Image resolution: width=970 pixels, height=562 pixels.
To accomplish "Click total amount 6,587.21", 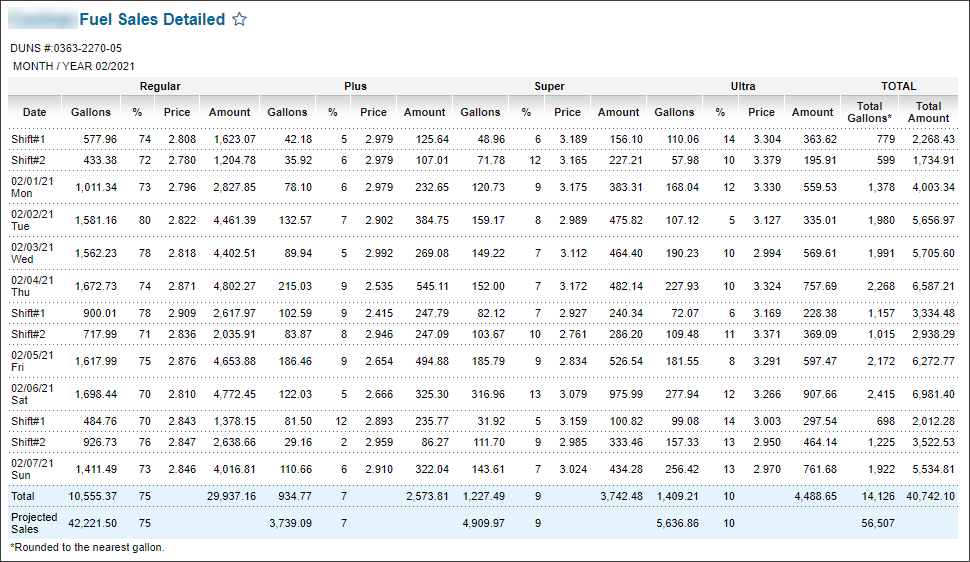I will pos(934,286).
